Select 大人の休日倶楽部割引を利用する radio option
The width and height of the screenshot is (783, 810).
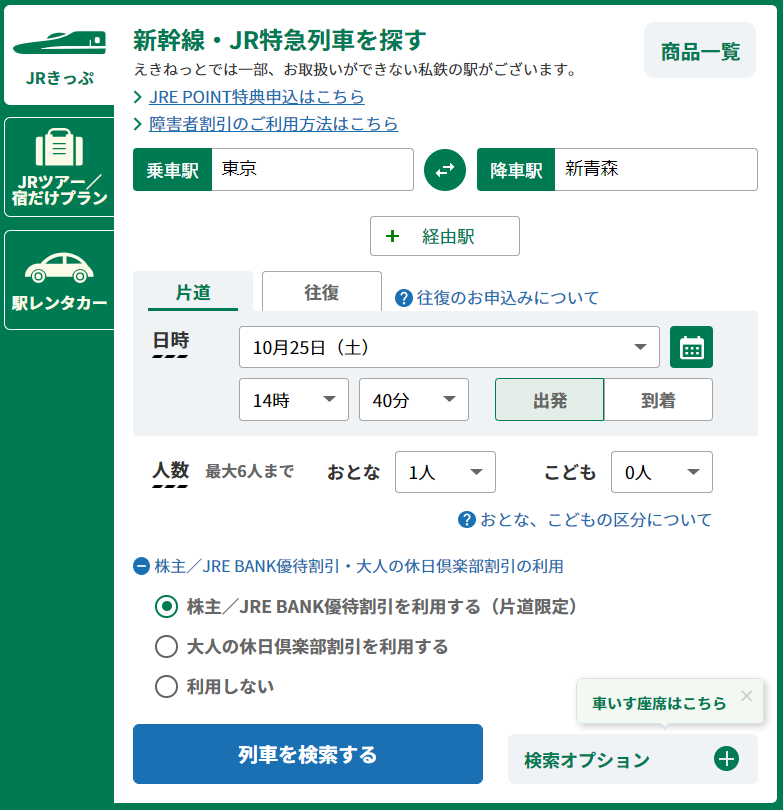coord(166,646)
